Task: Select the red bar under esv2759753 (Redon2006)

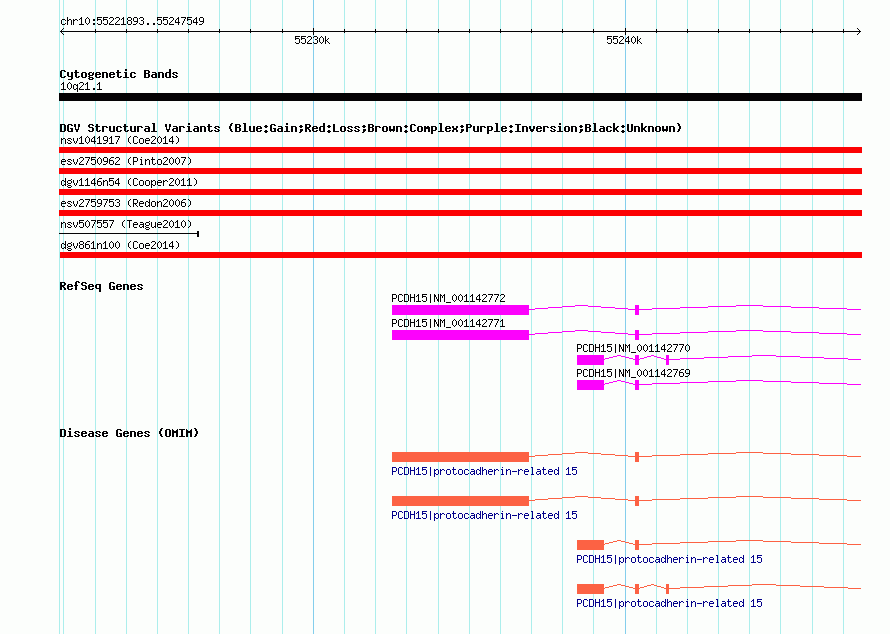Action: tap(460, 213)
